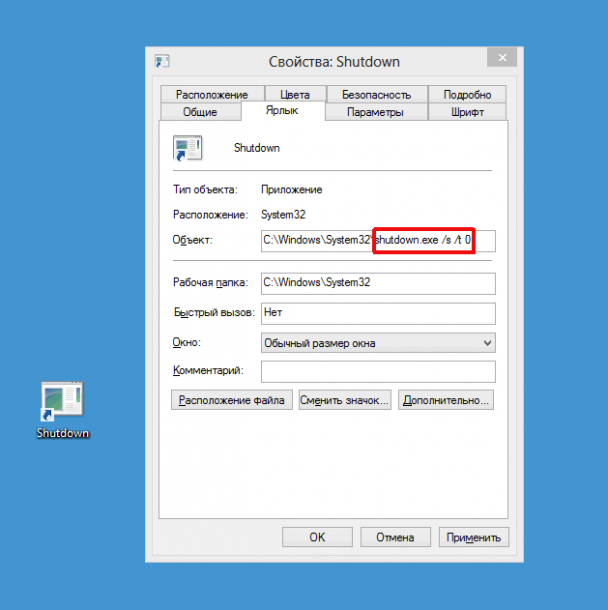This screenshot has height=610, width=608.
Task: Open the Shutdown shortcut on the desktop
Action: (62, 402)
